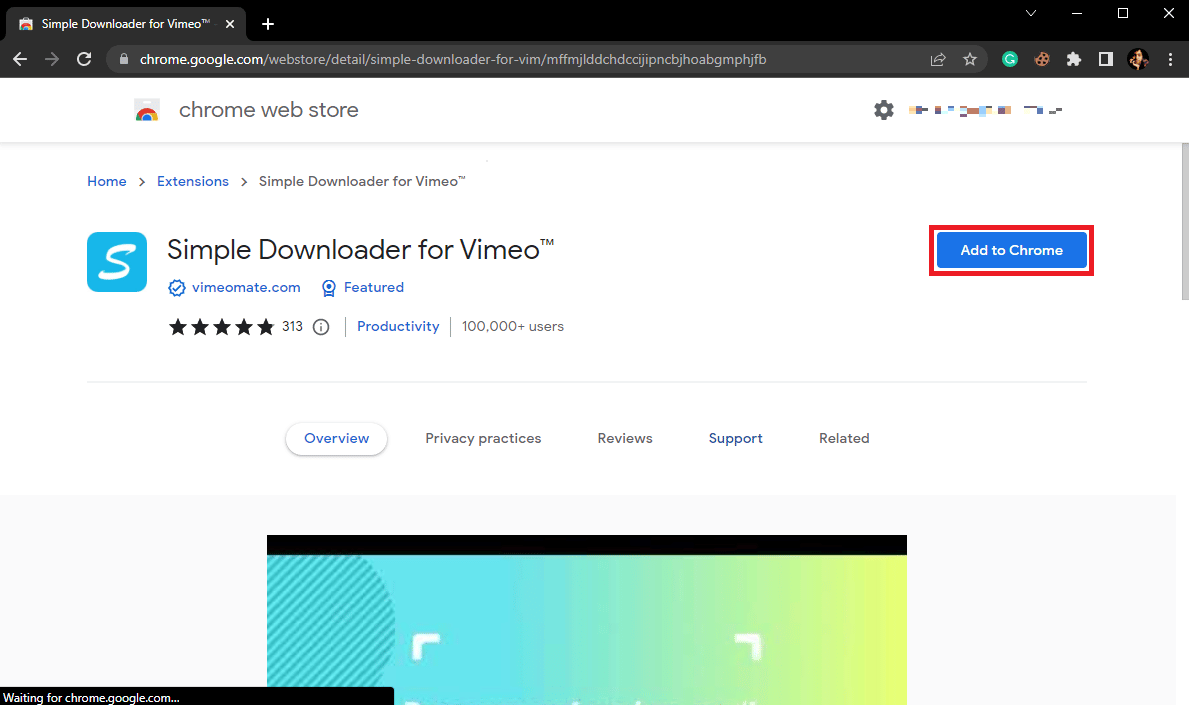
Task: Click Add to Chrome button
Action: pos(1012,250)
